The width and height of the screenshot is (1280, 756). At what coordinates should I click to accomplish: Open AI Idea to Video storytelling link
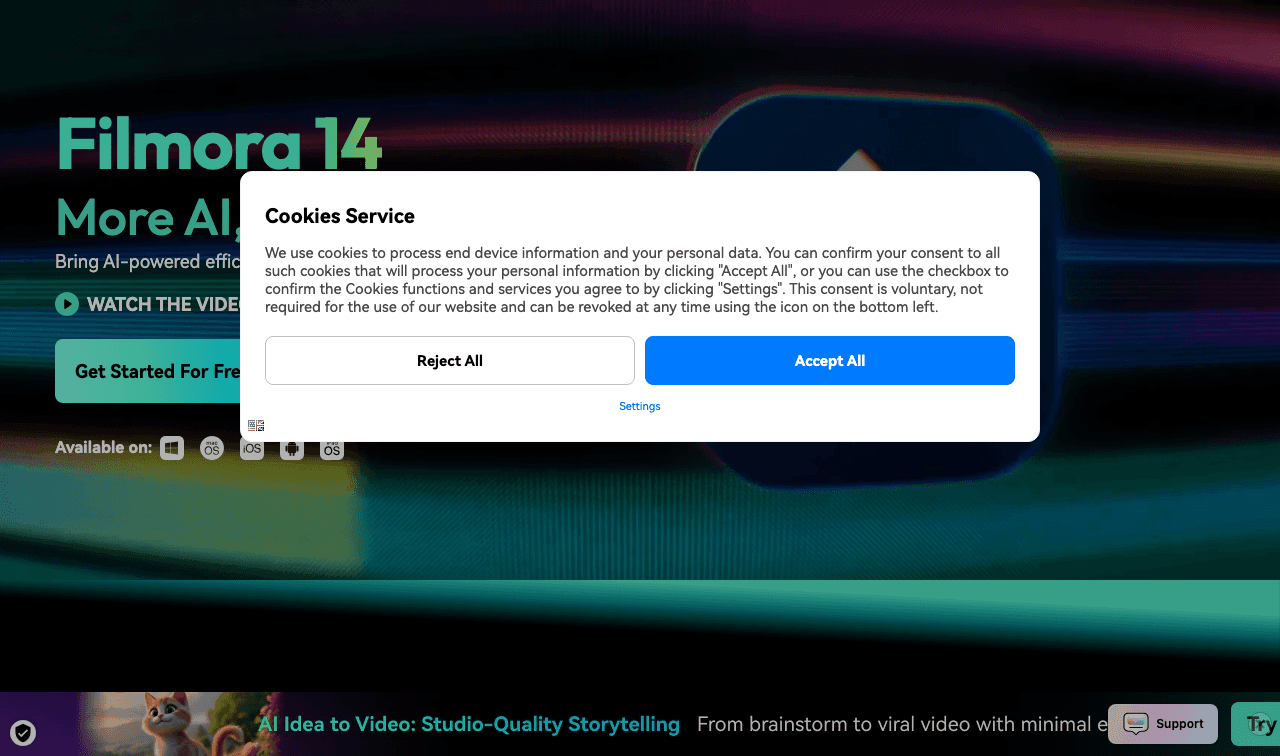[x=469, y=723]
